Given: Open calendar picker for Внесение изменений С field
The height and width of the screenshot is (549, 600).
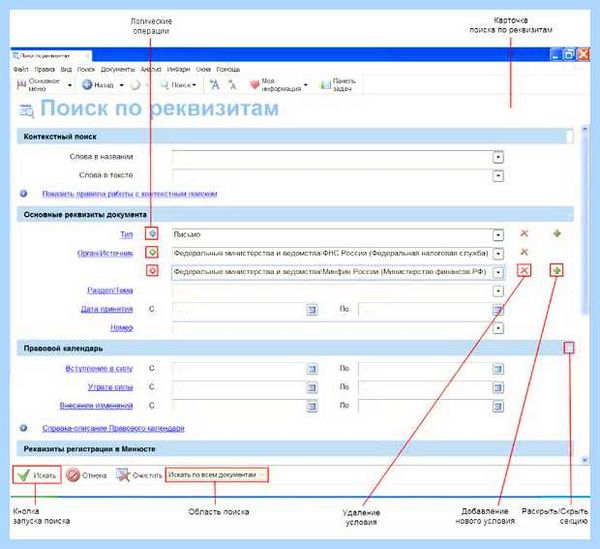Looking at the screenshot, I should pos(312,406).
